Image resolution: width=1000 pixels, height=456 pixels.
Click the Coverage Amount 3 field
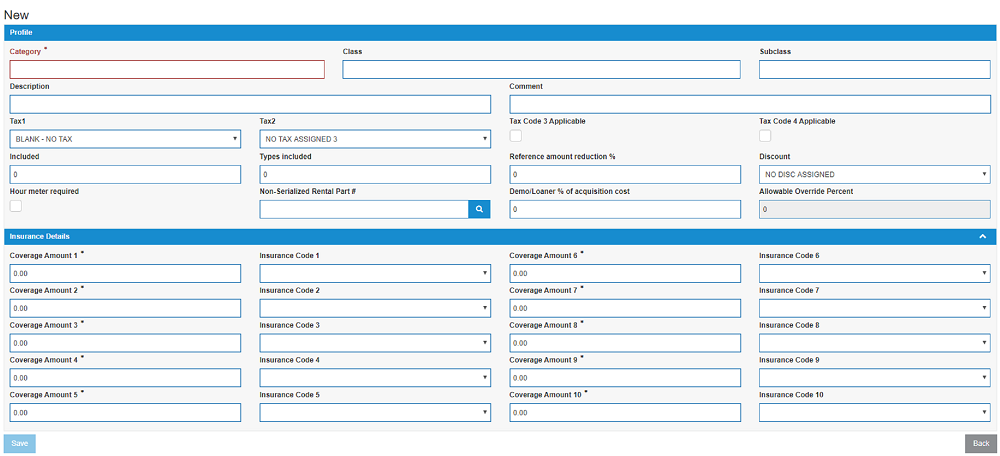click(x=126, y=343)
